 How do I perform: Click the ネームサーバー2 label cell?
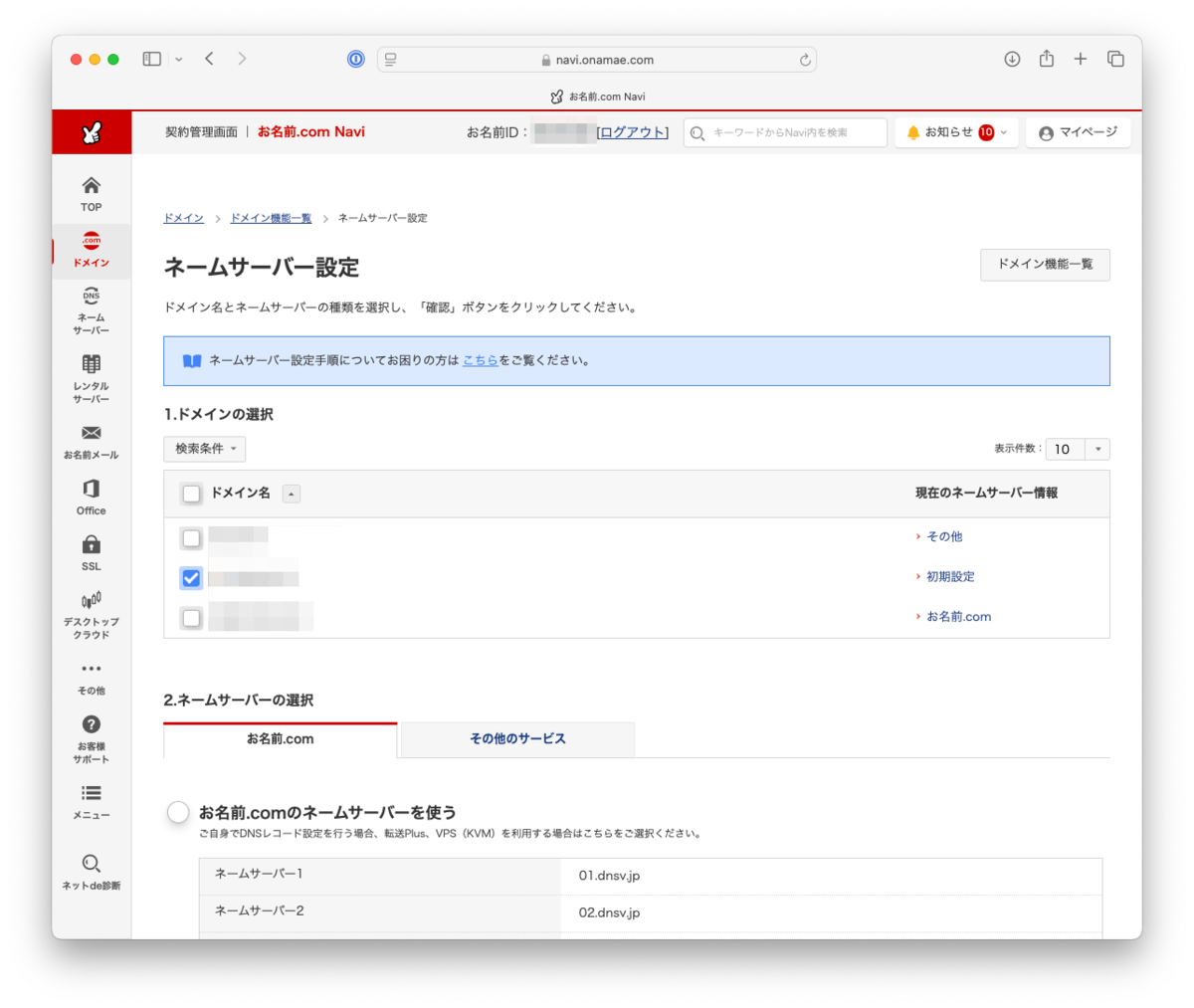(x=380, y=912)
